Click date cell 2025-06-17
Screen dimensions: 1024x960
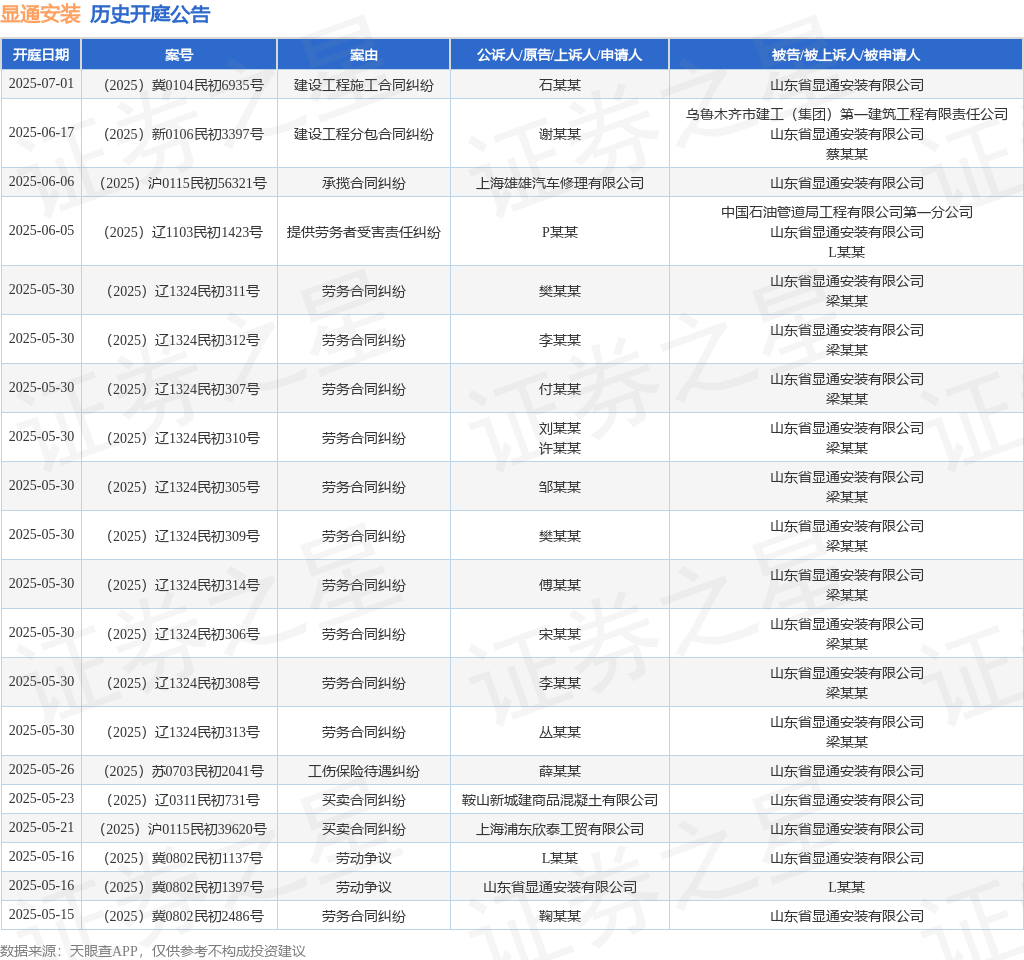41,133
